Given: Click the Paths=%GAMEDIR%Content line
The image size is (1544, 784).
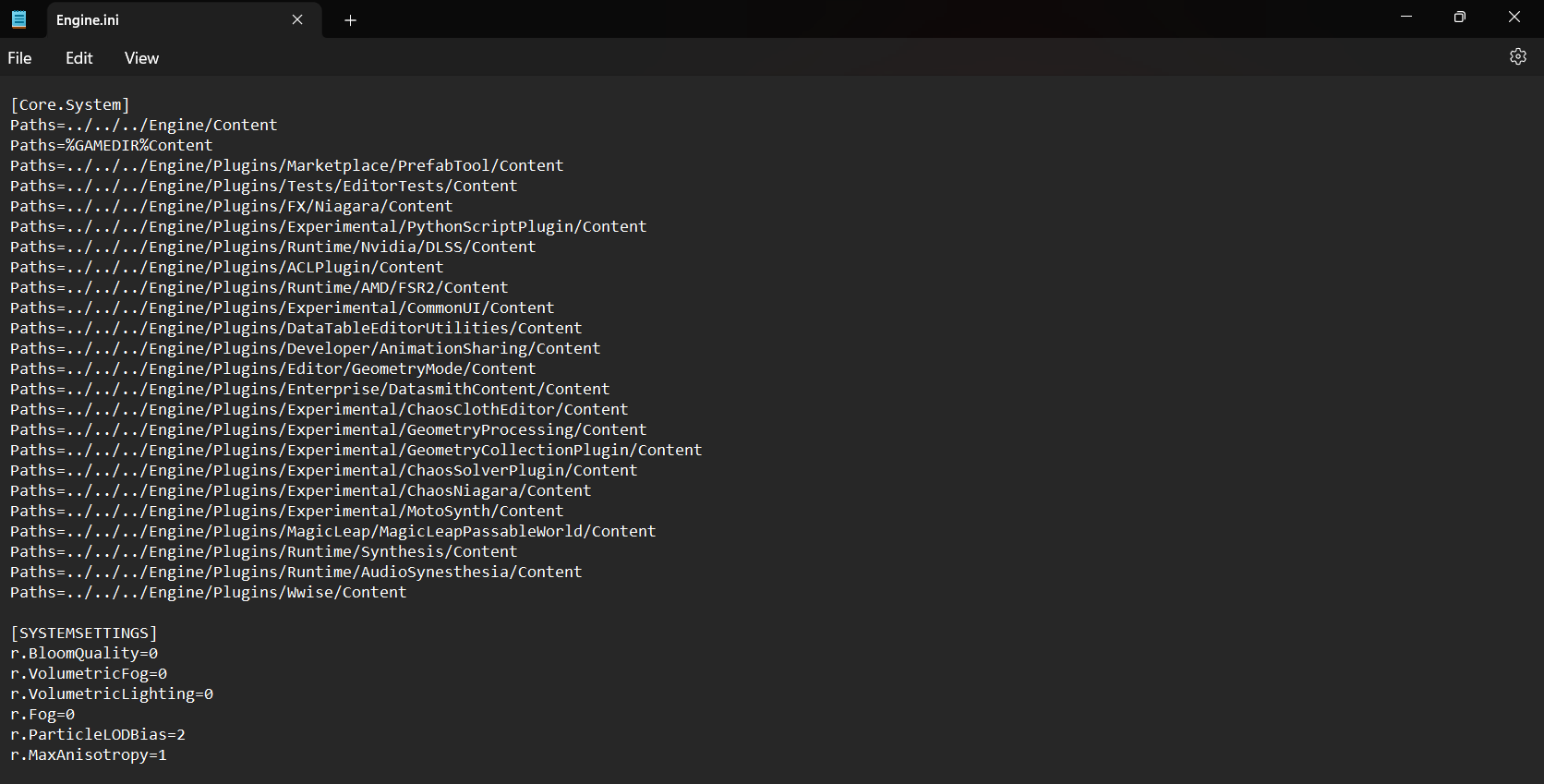Looking at the screenshot, I should (x=111, y=146).
